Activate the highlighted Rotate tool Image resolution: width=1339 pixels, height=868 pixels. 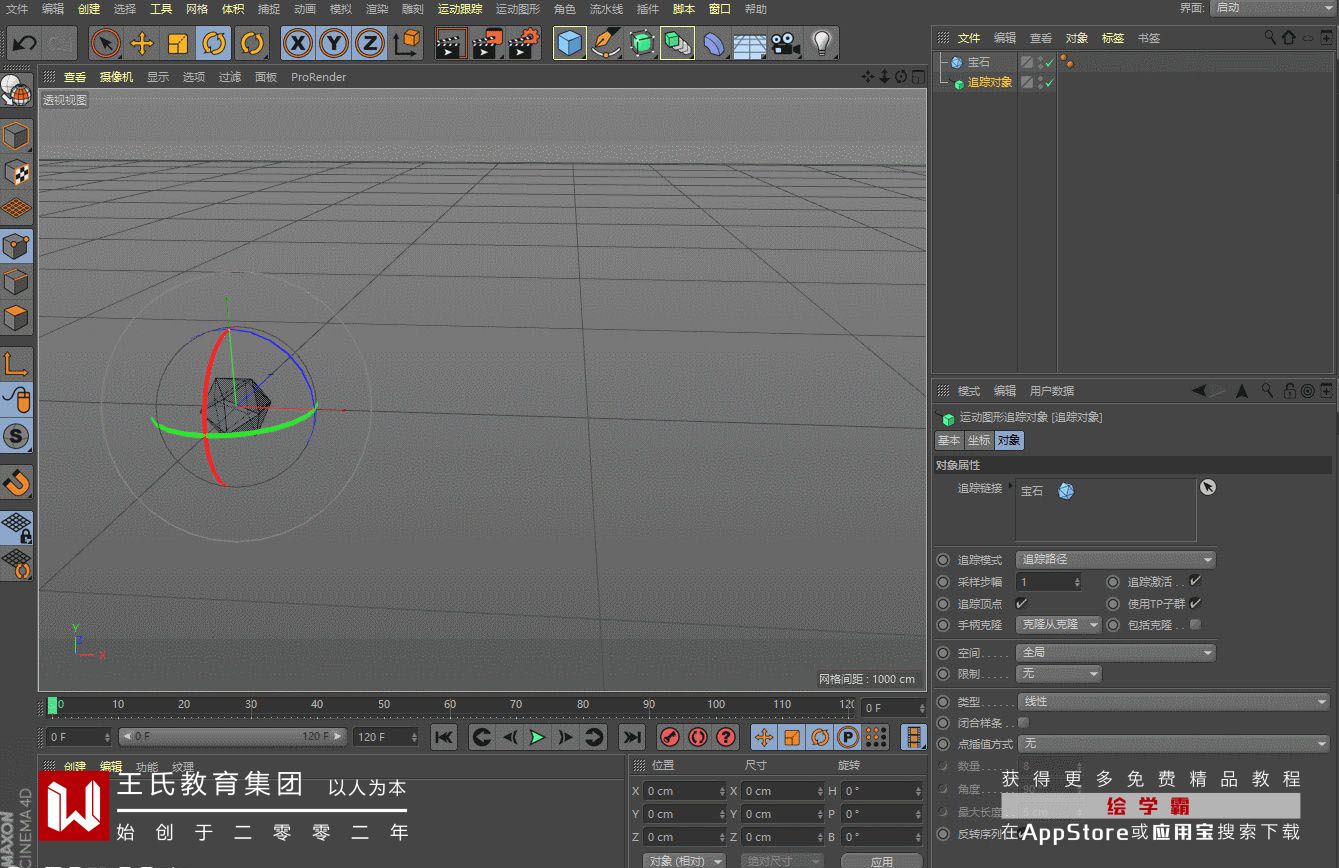click(x=214, y=43)
